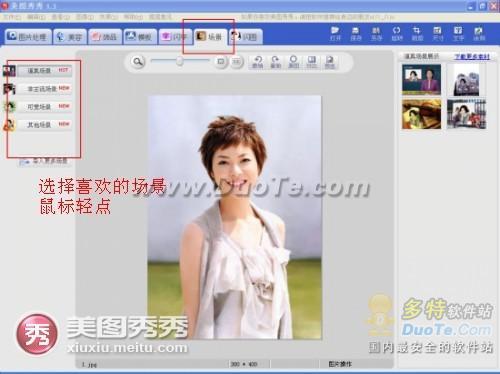The image size is (500, 374).
Task: Click the 下载更多素材 link
Action: point(472,57)
